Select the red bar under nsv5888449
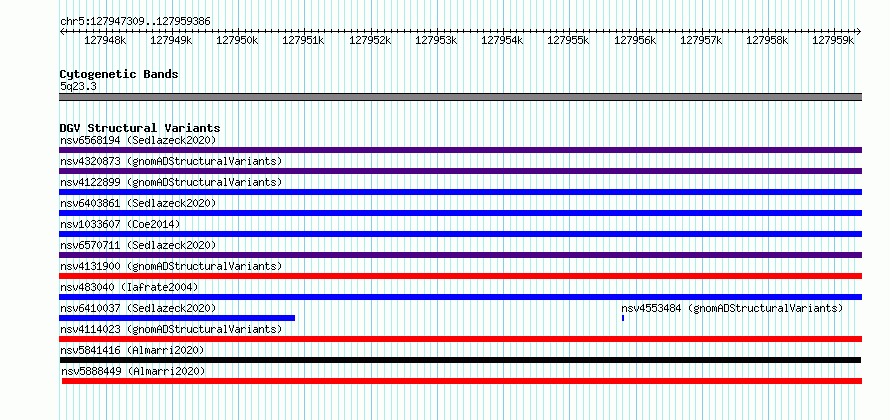 click(x=462, y=381)
